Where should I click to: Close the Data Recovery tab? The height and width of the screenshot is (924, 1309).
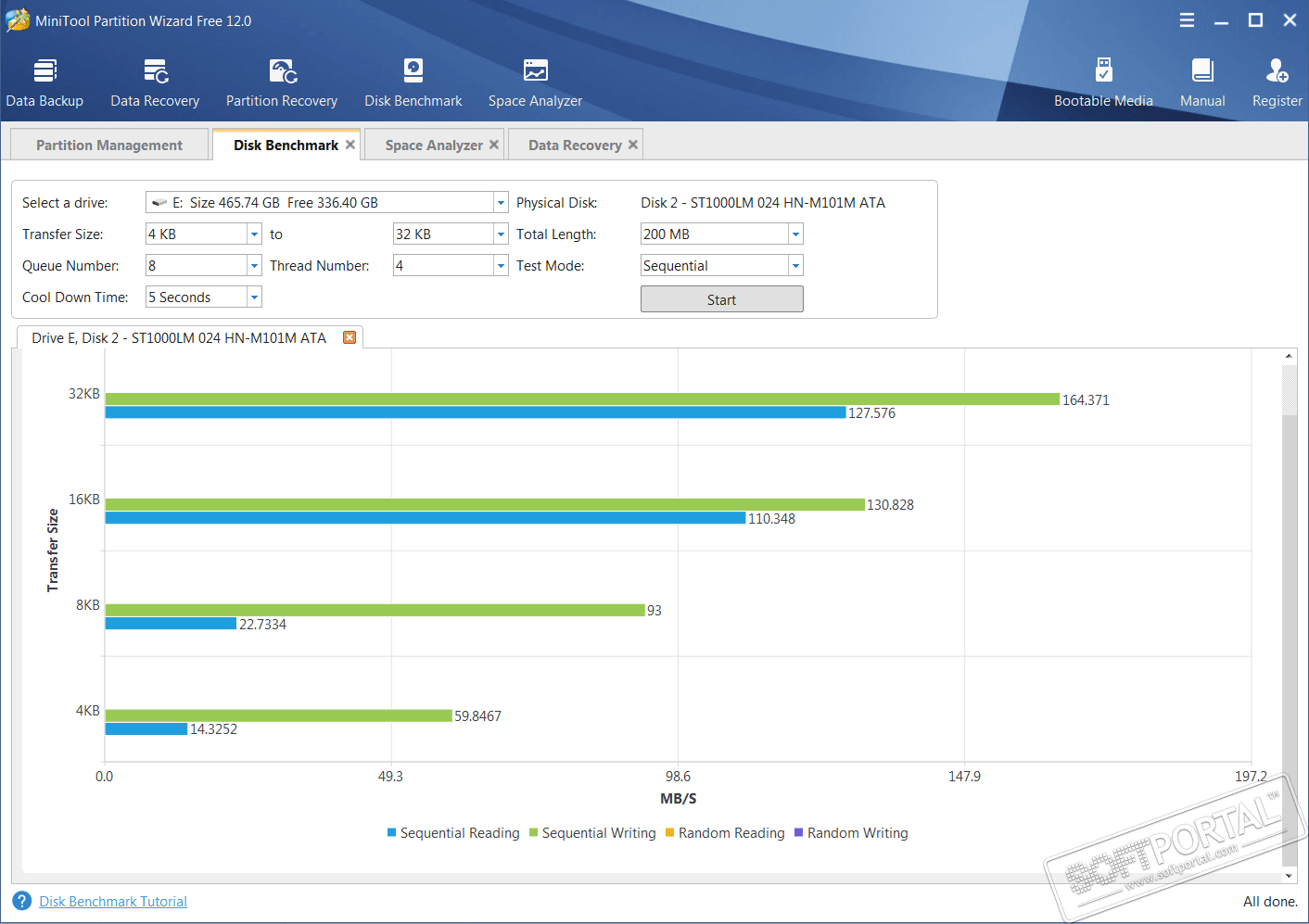click(633, 145)
